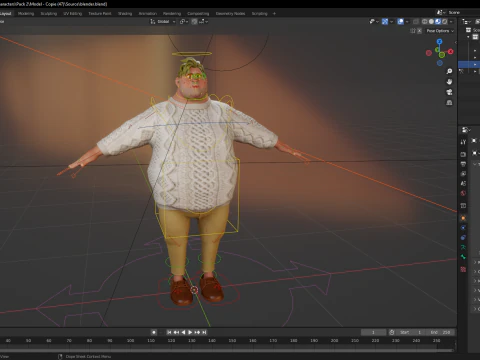The height and width of the screenshot is (360, 480).
Task: Click the zoom view magnifier icon
Action: pyautogui.click(x=449, y=71)
